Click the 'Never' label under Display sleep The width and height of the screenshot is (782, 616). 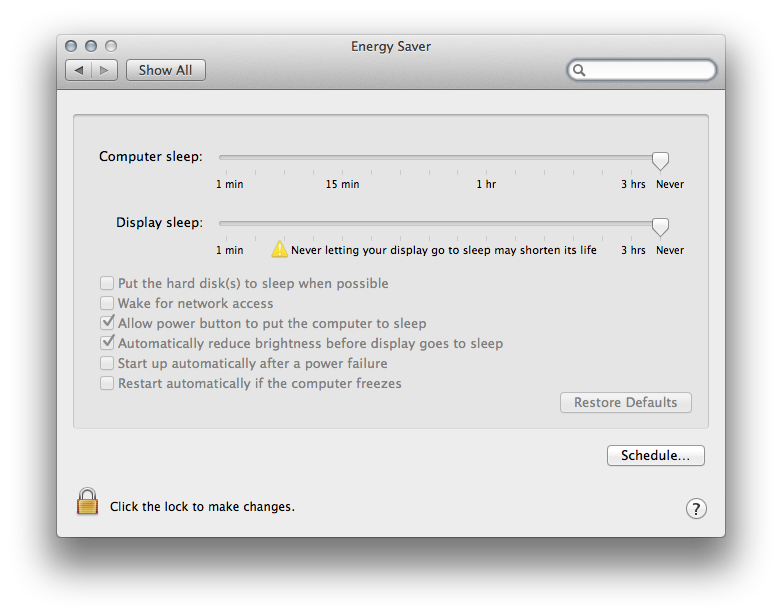670,250
